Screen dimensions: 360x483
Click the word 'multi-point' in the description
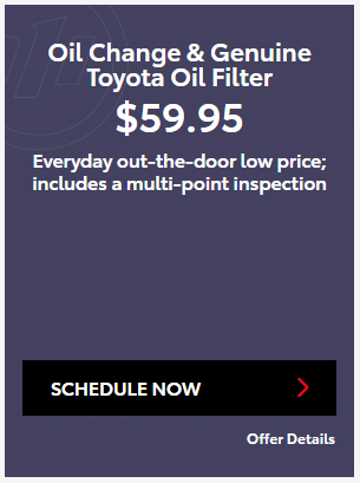[178, 185]
